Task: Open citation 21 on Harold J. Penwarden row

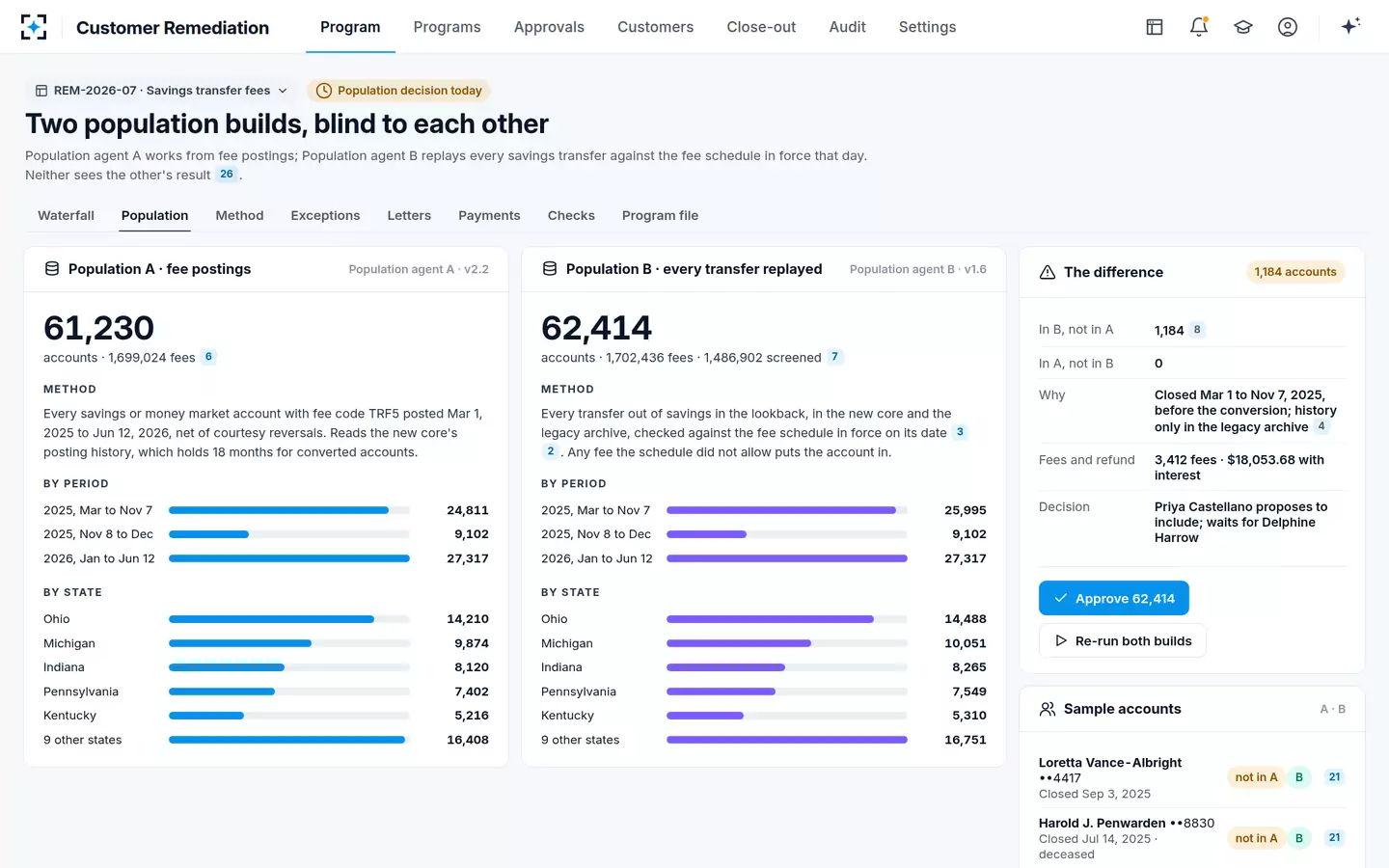Action: point(1334,838)
